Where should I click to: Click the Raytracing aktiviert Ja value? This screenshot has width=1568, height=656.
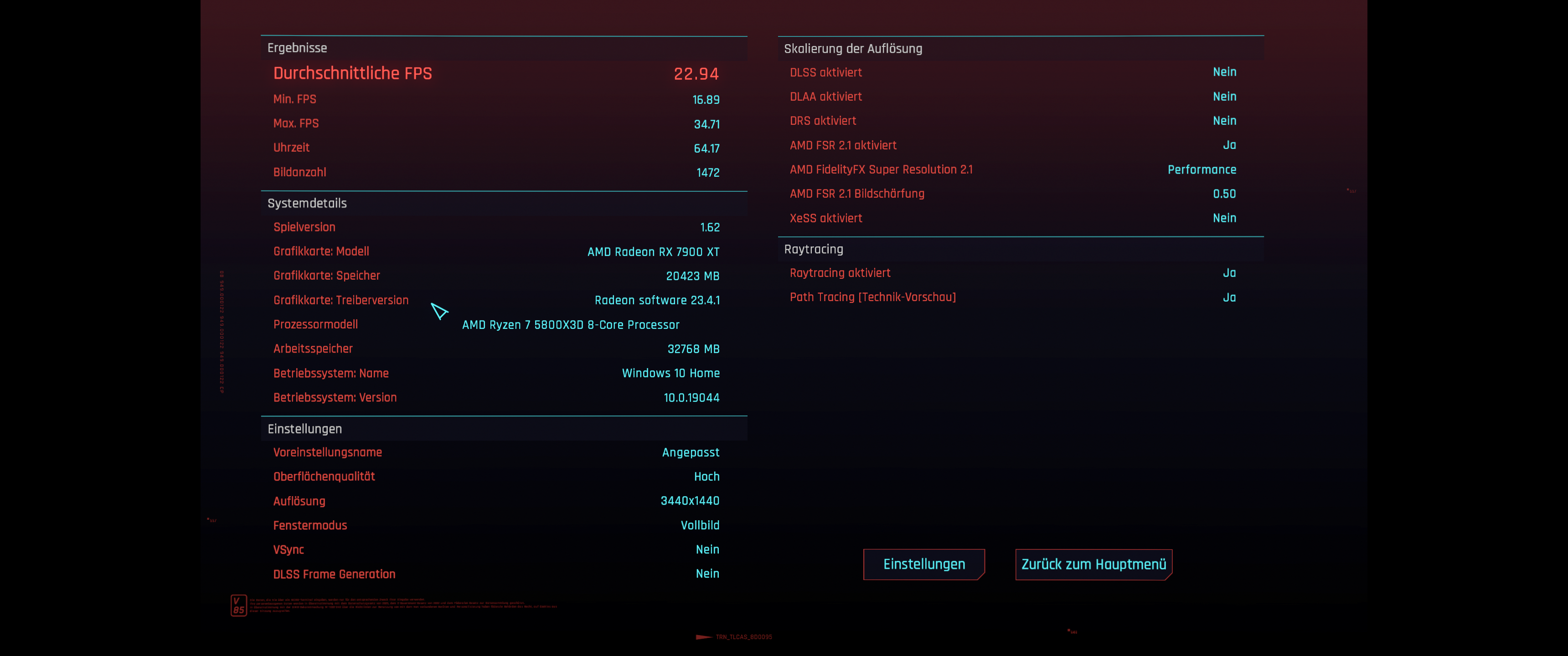point(1229,273)
